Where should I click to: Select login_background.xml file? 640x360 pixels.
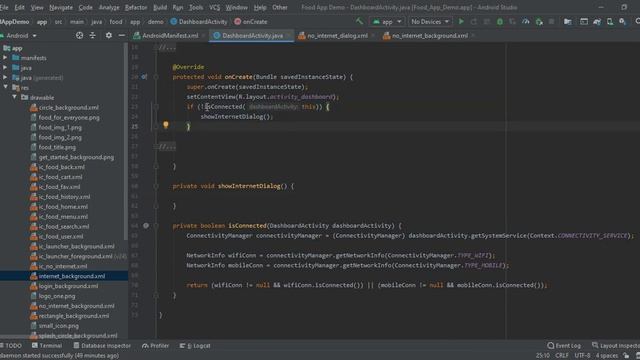[x=68, y=286]
